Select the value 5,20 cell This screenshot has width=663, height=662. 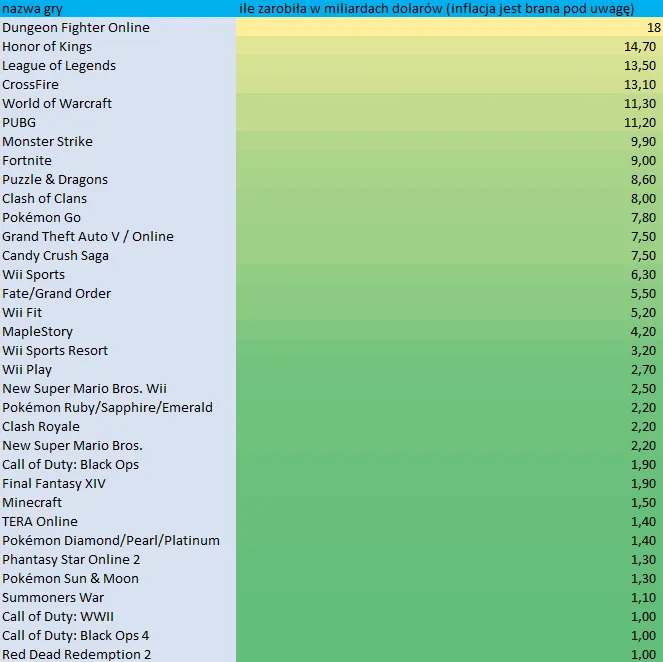pyautogui.click(x=449, y=312)
